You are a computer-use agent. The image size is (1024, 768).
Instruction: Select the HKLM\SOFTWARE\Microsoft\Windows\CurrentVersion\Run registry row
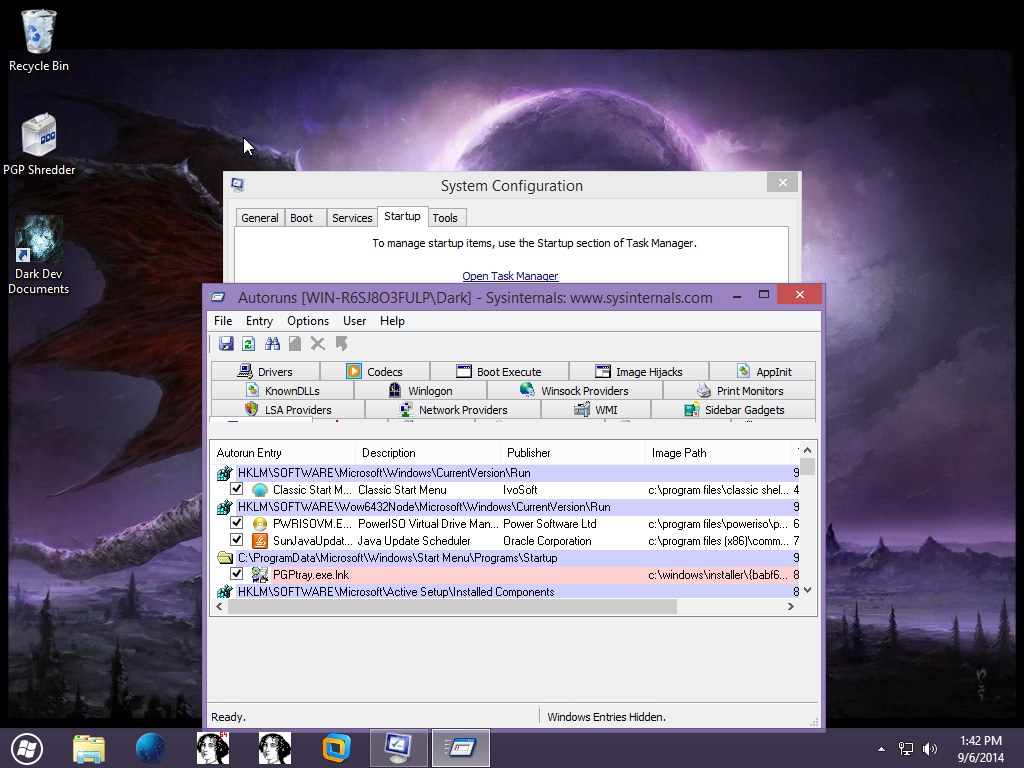(x=506, y=473)
